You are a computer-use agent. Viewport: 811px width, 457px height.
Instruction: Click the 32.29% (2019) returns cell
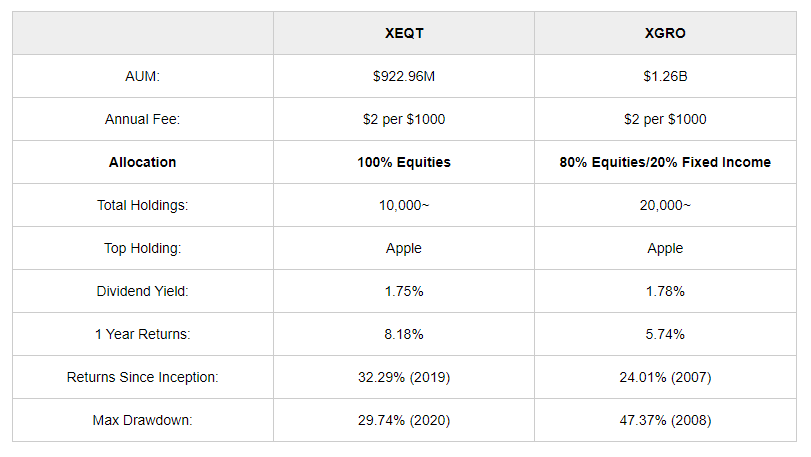(x=404, y=377)
